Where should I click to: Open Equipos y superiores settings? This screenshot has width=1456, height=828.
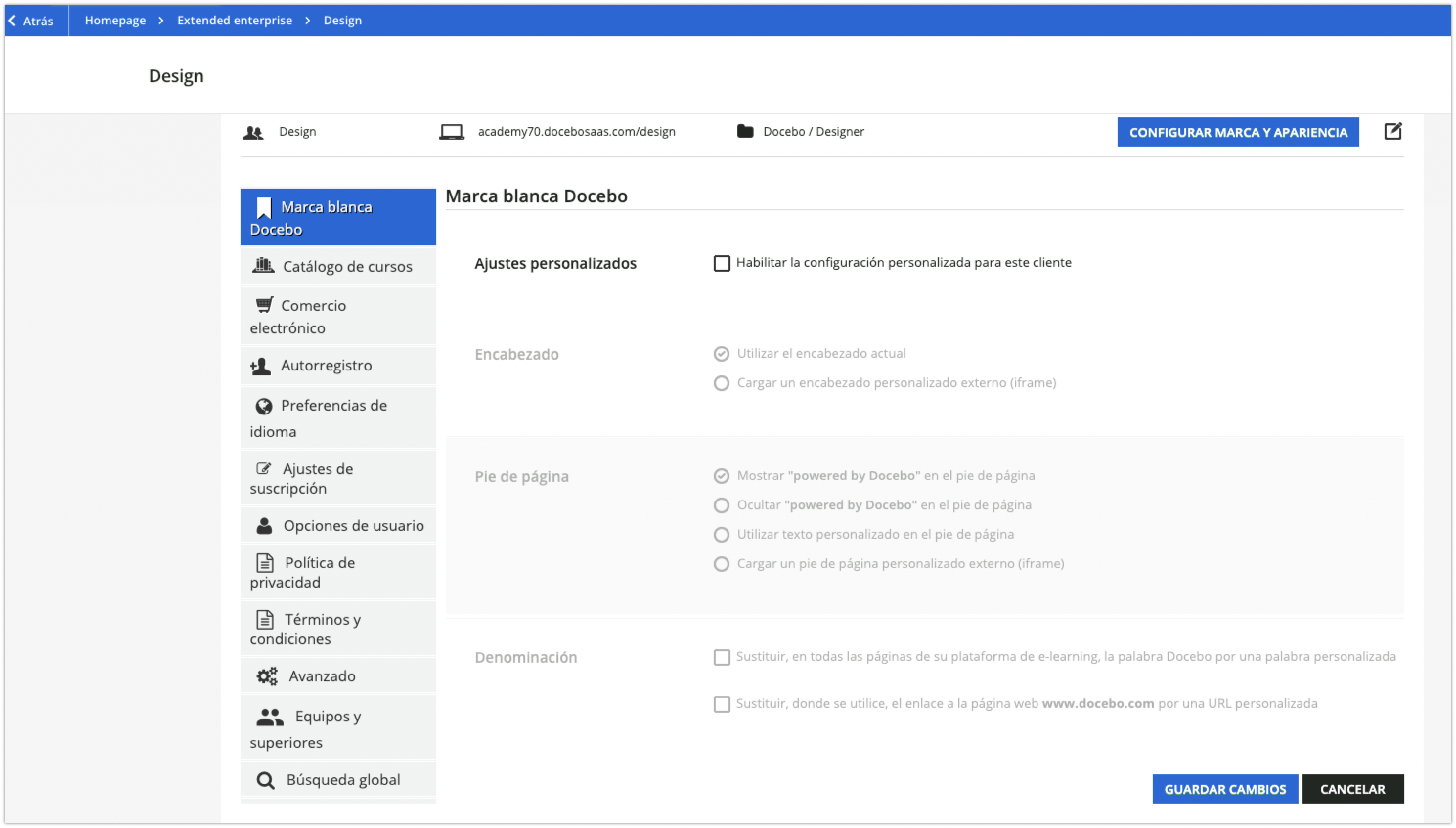click(338, 728)
